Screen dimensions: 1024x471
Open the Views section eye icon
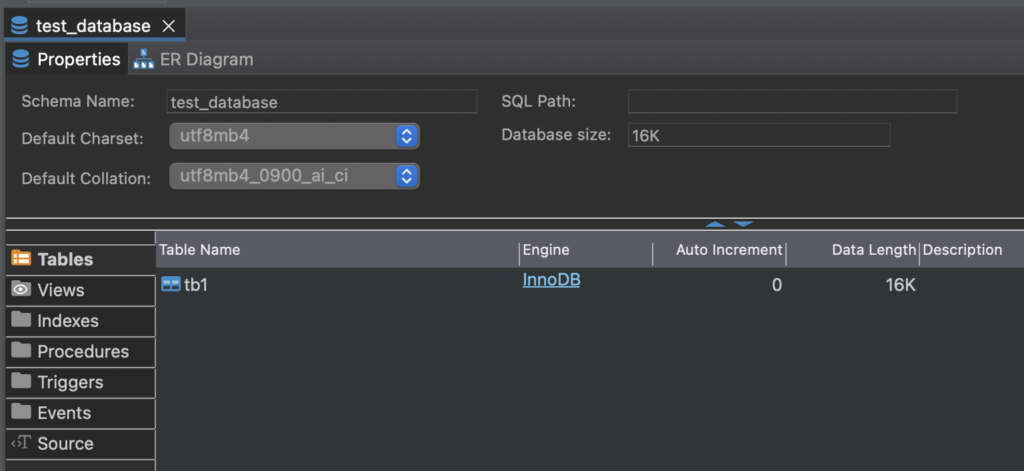[x=21, y=290]
